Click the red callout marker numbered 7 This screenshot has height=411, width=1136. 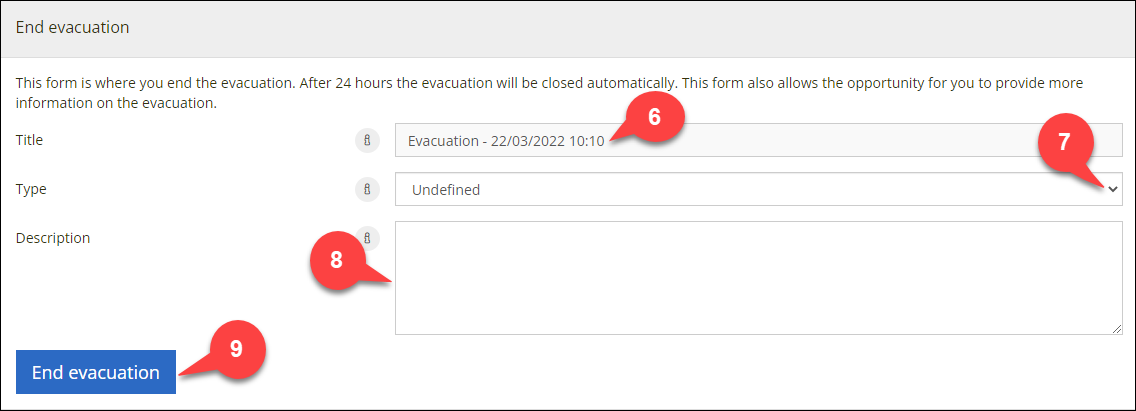tap(1064, 141)
